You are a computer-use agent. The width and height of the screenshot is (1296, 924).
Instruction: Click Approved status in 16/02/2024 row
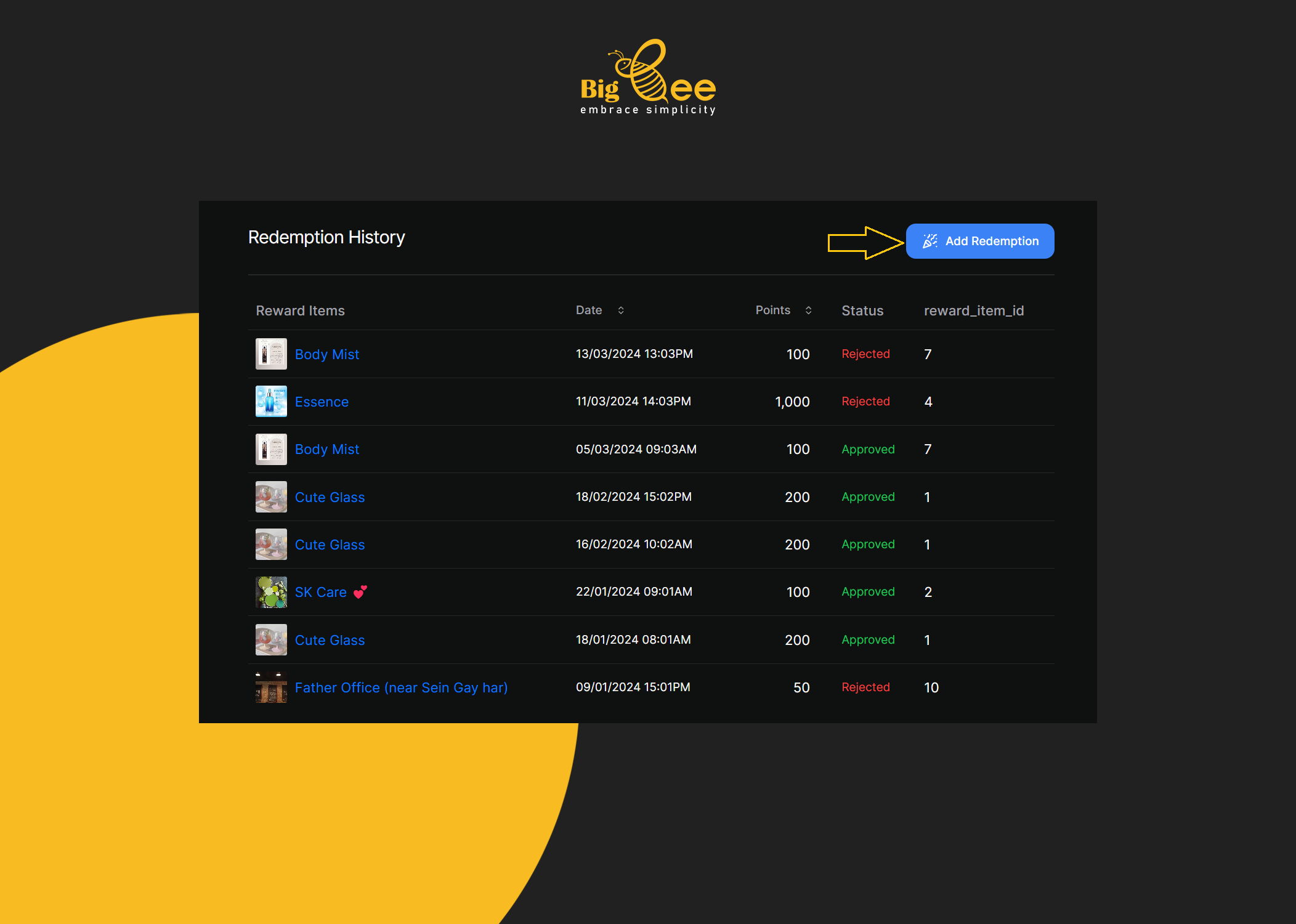(868, 544)
